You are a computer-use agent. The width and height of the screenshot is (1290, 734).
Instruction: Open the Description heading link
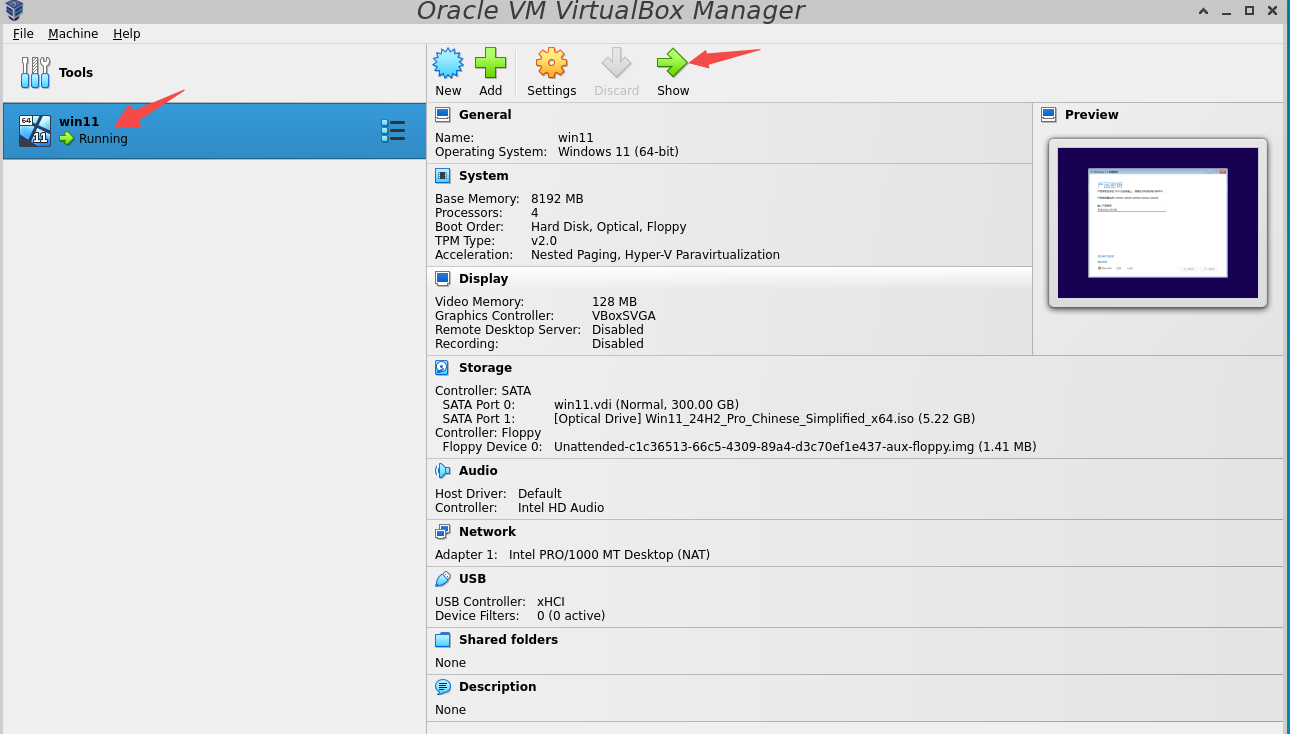pyautogui.click(x=498, y=687)
